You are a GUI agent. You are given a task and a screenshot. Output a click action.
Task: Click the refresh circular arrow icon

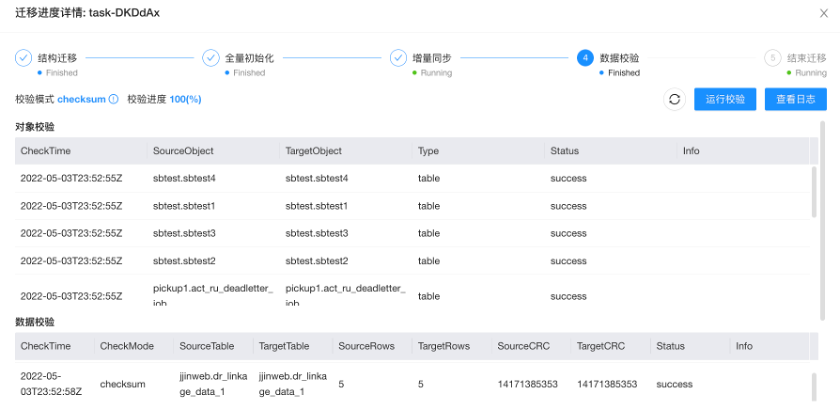click(675, 100)
